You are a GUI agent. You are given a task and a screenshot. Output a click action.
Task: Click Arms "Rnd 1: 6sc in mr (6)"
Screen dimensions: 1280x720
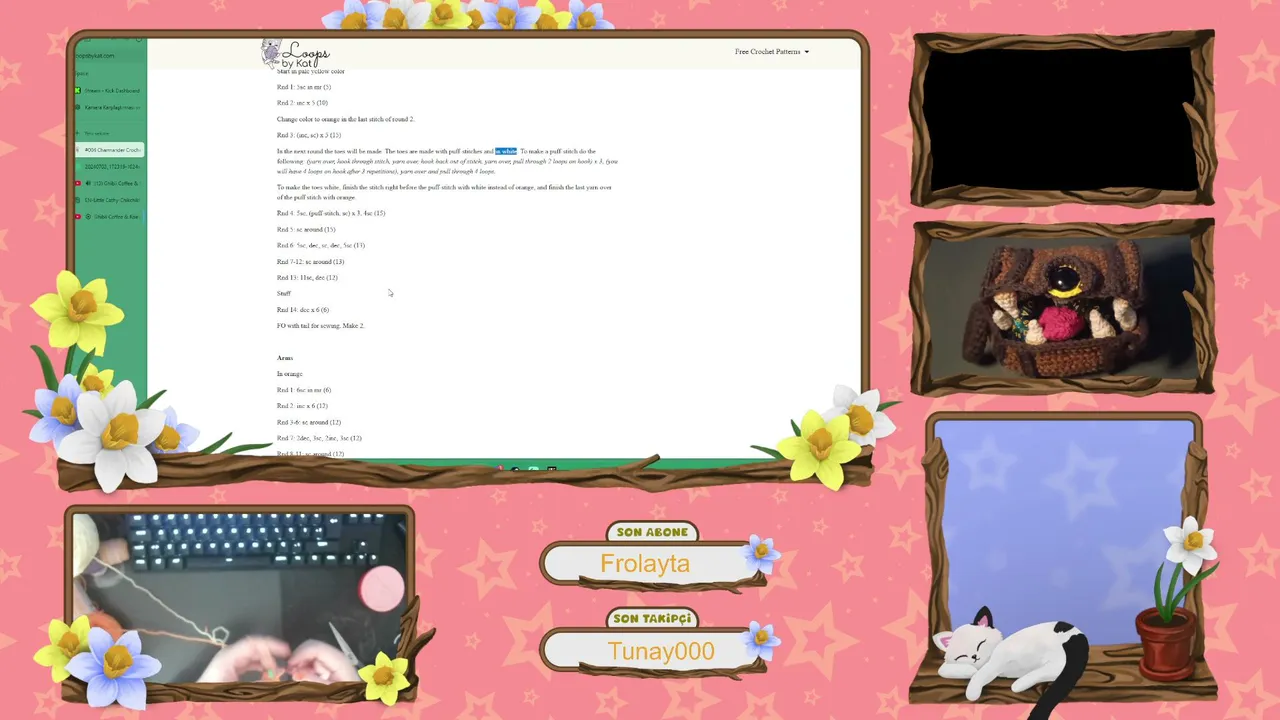pyautogui.click(x=304, y=390)
